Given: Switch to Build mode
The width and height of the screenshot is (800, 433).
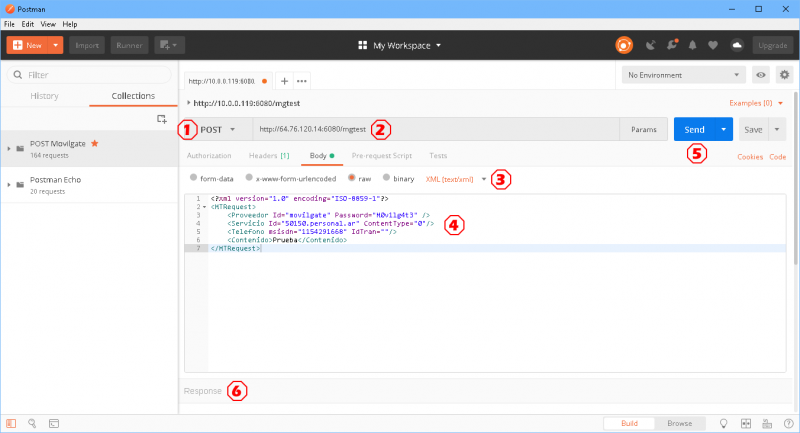Looking at the screenshot, I should 629,423.
